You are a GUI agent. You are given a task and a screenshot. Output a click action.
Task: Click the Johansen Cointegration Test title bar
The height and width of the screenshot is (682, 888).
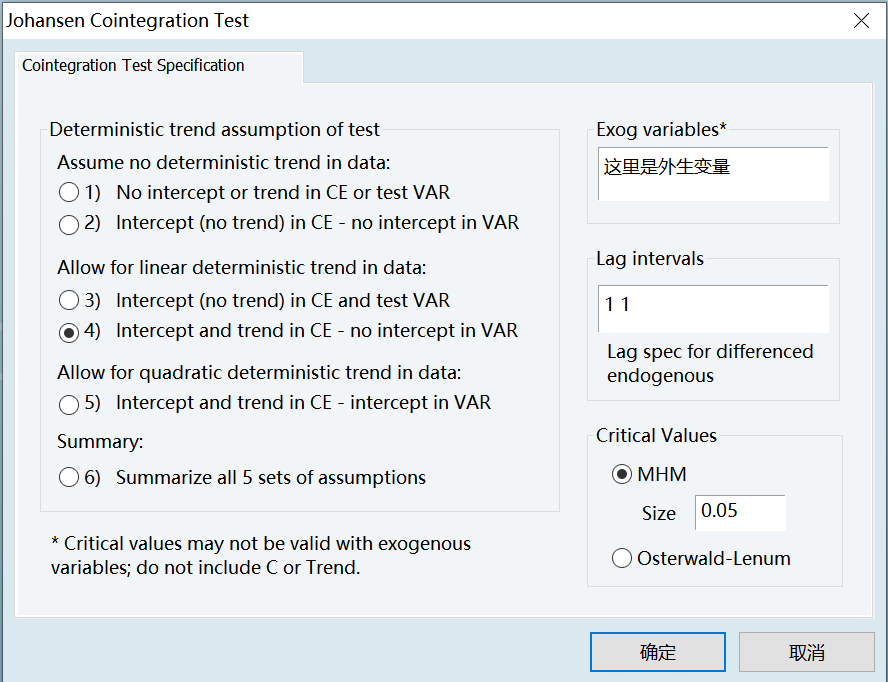click(400, 20)
